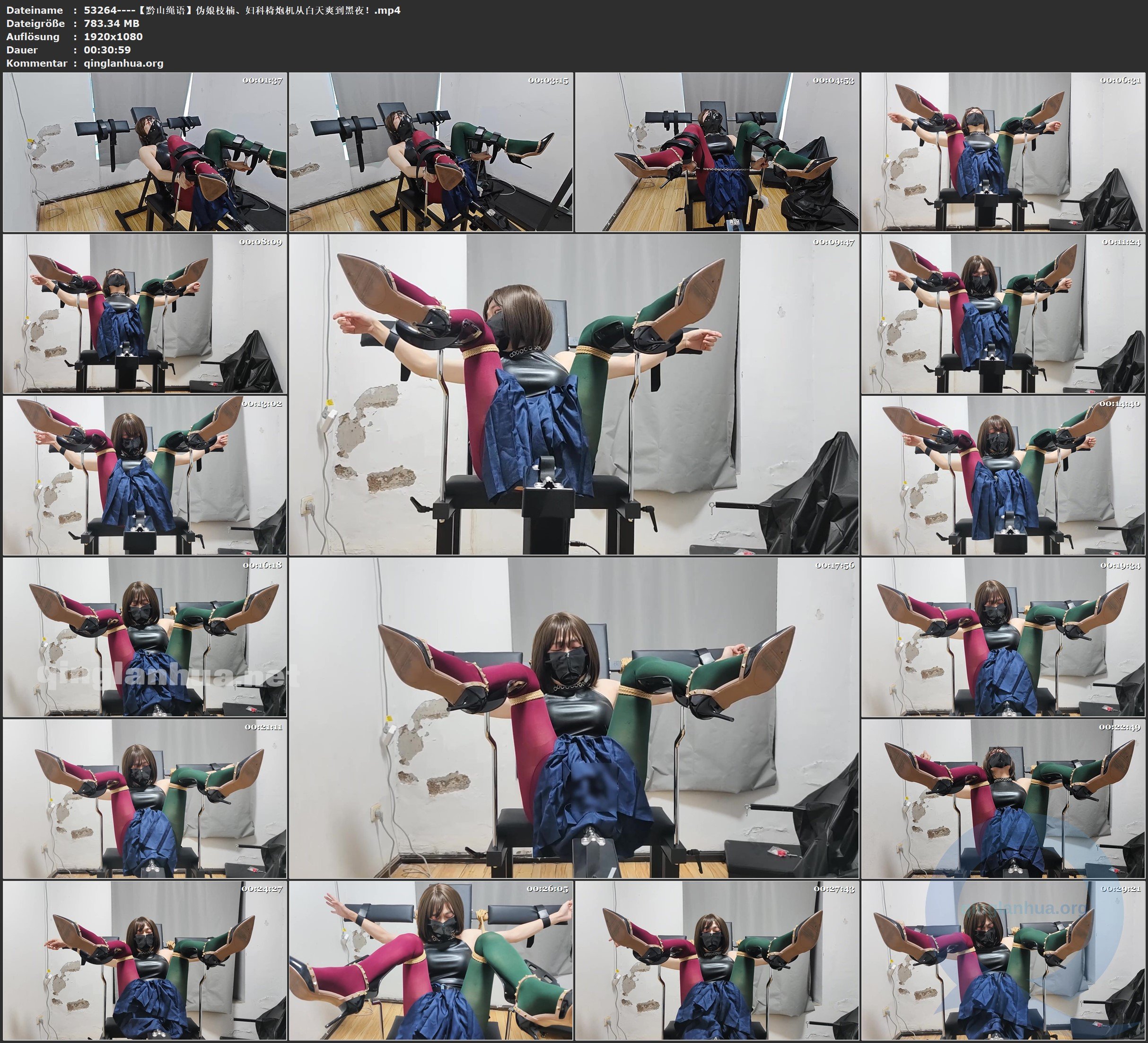The height and width of the screenshot is (1043, 1148).
Task: Select the thumbnail marked 00:21:11
Action: point(145,799)
